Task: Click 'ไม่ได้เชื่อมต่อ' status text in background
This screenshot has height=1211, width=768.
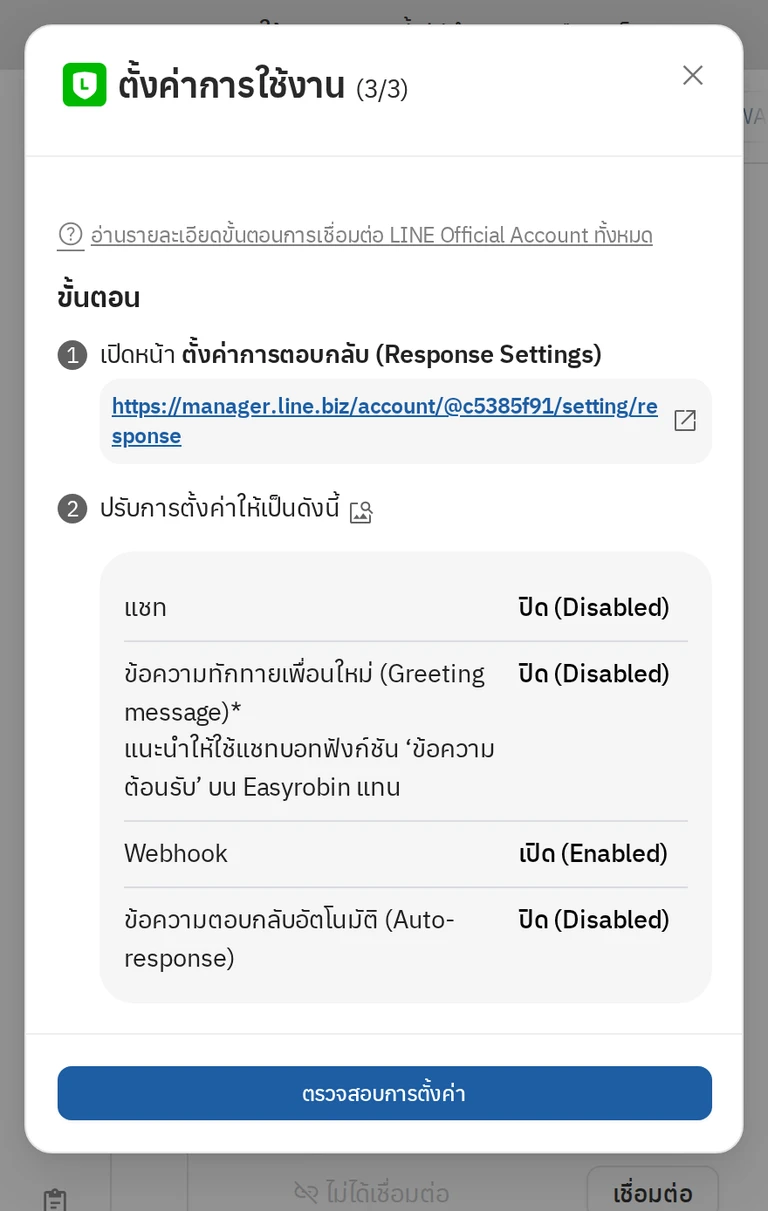Action: coord(387,1193)
